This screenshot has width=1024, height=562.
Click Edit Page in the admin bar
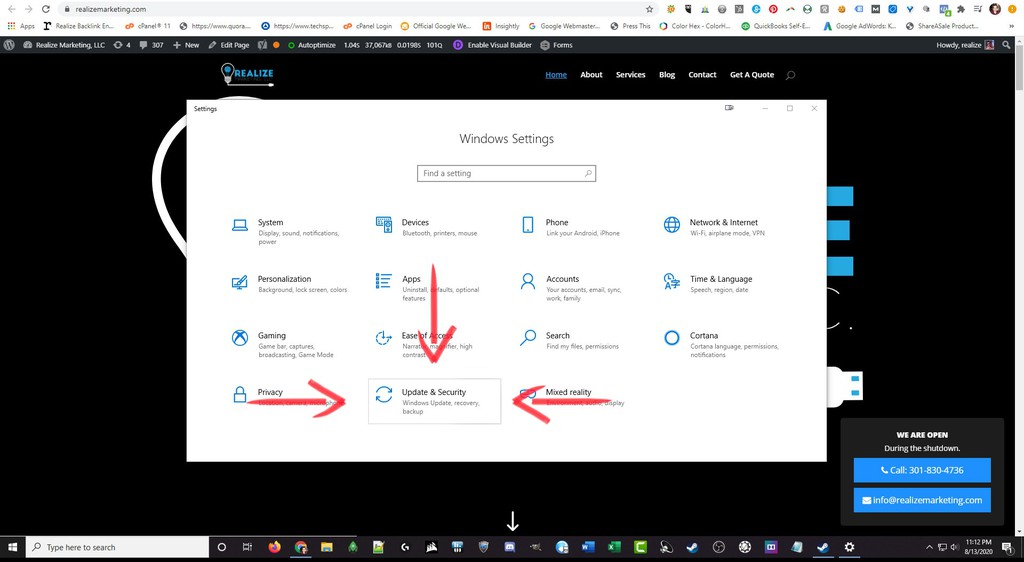coord(229,45)
